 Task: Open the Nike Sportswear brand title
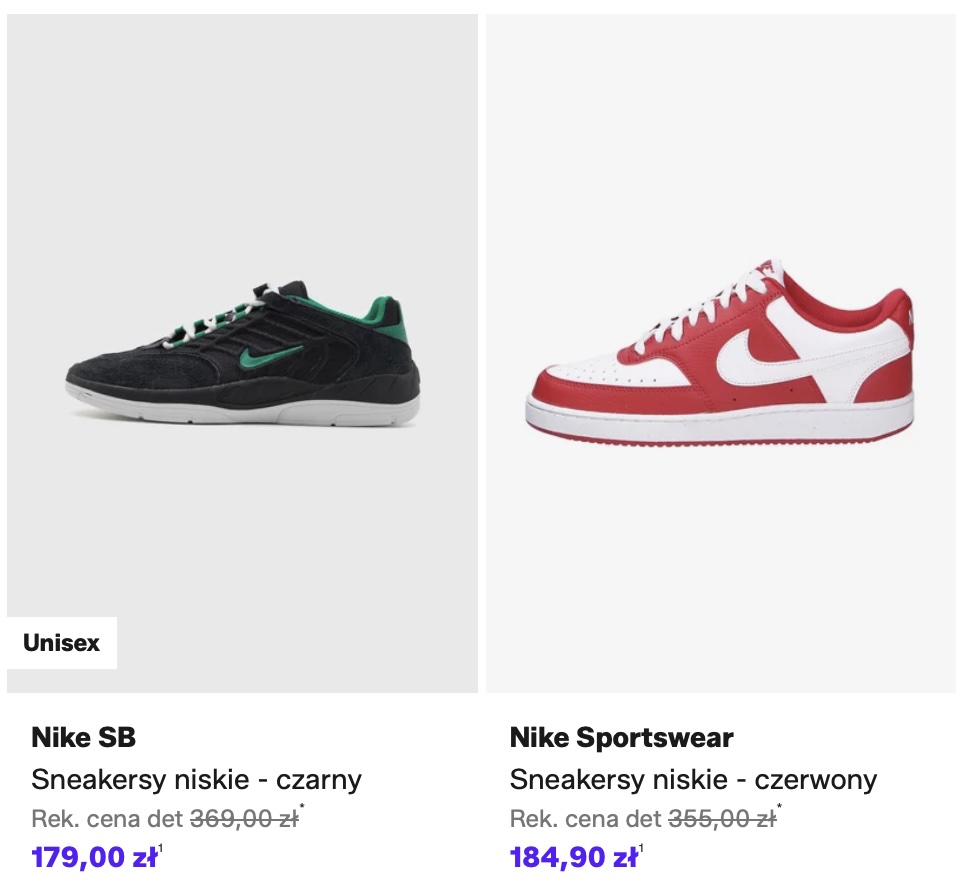point(621,738)
